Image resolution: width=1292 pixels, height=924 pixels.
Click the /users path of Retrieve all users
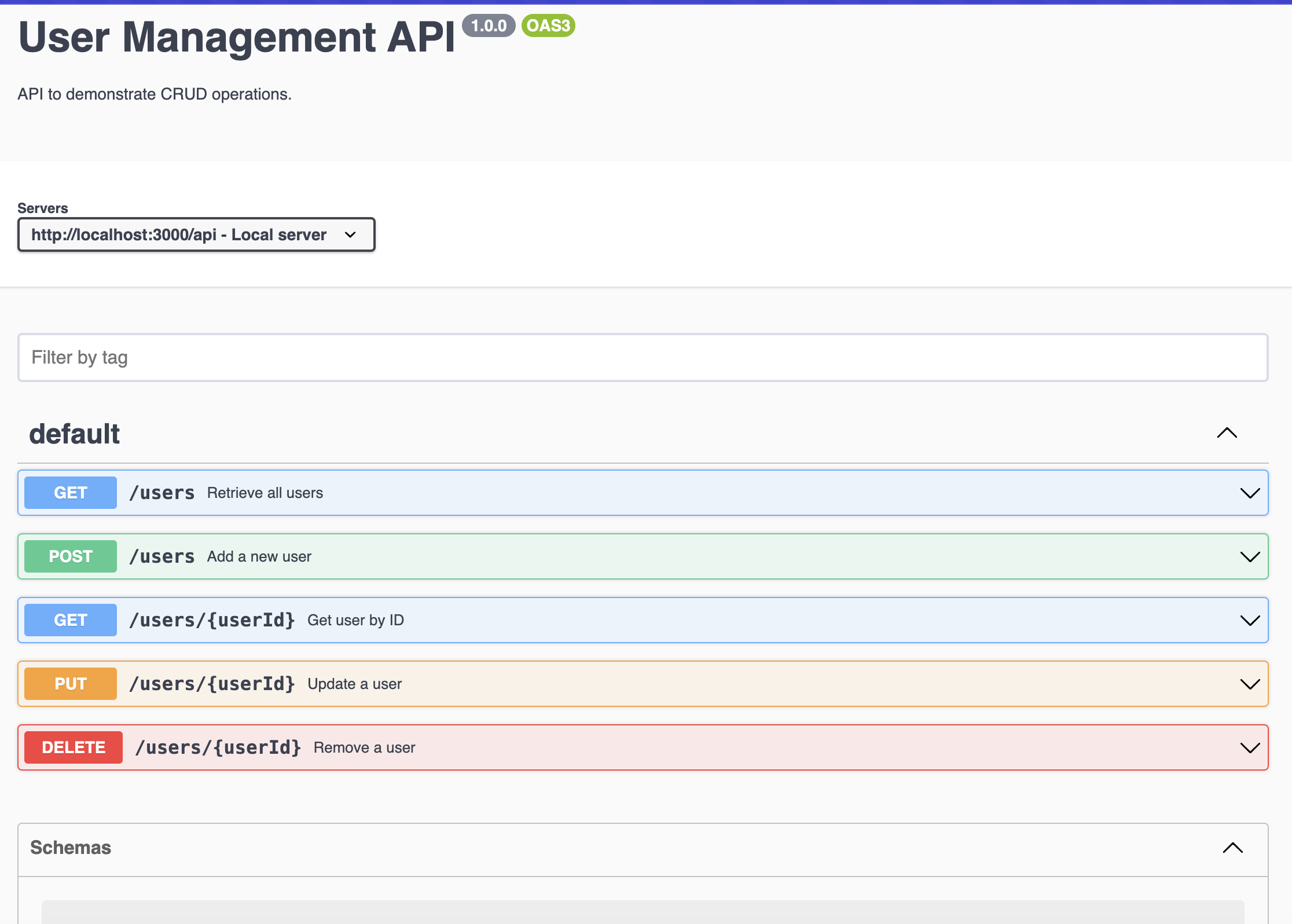point(162,493)
